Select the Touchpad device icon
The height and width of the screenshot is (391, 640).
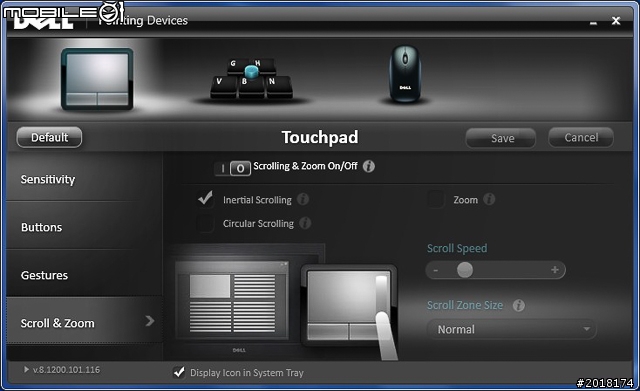(x=97, y=79)
